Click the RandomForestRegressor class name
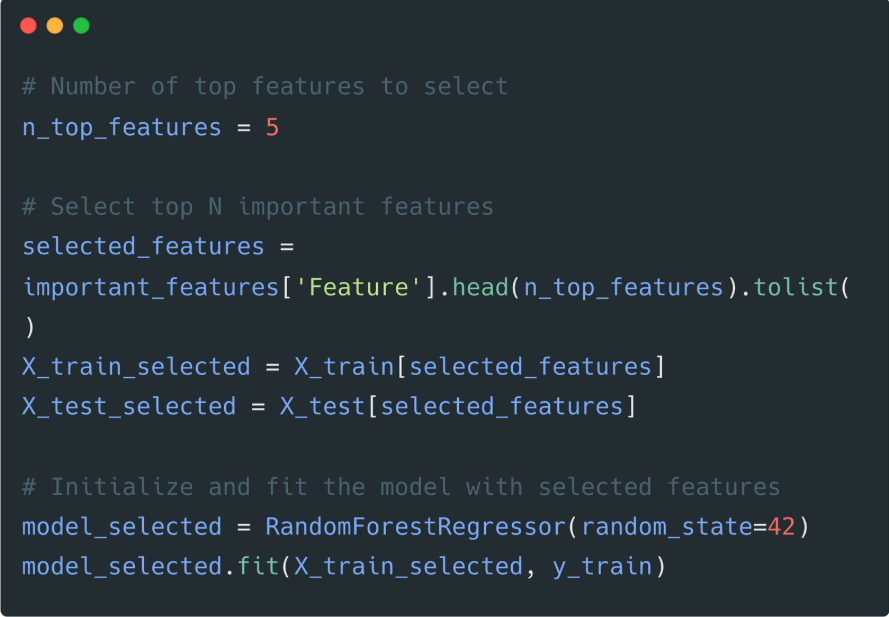 (x=416, y=527)
